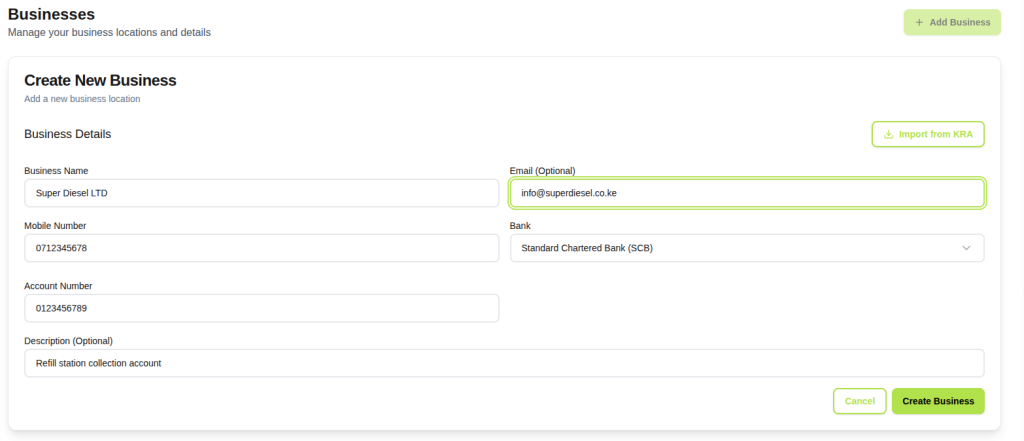Image resolution: width=1024 pixels, height=441 pixels.
Task: Click the download icon on Import from KRA
Action: pyautogui.click(x=888, y=134)
